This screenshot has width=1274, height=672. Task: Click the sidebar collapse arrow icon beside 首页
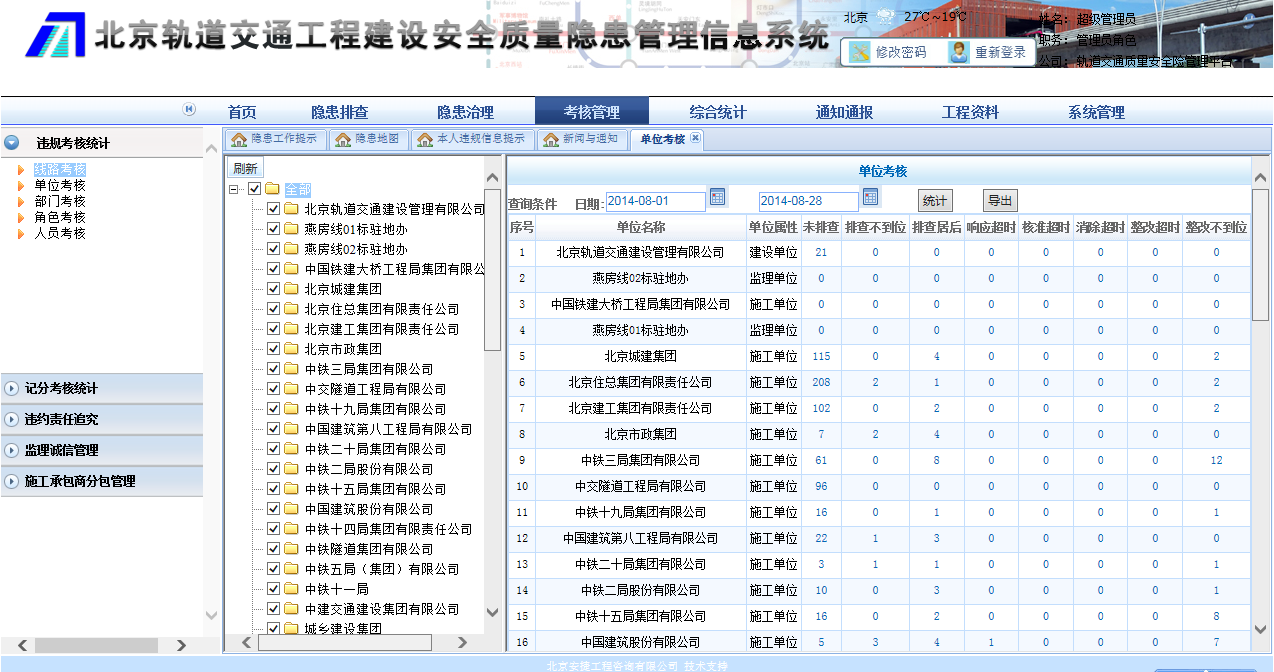tap(189, 110)
